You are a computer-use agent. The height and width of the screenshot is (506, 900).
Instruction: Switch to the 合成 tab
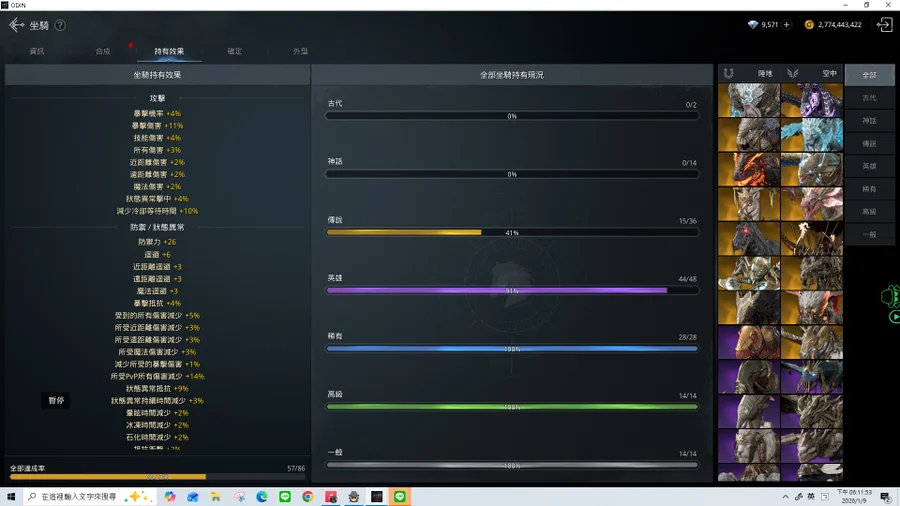[x=103, y=51]
